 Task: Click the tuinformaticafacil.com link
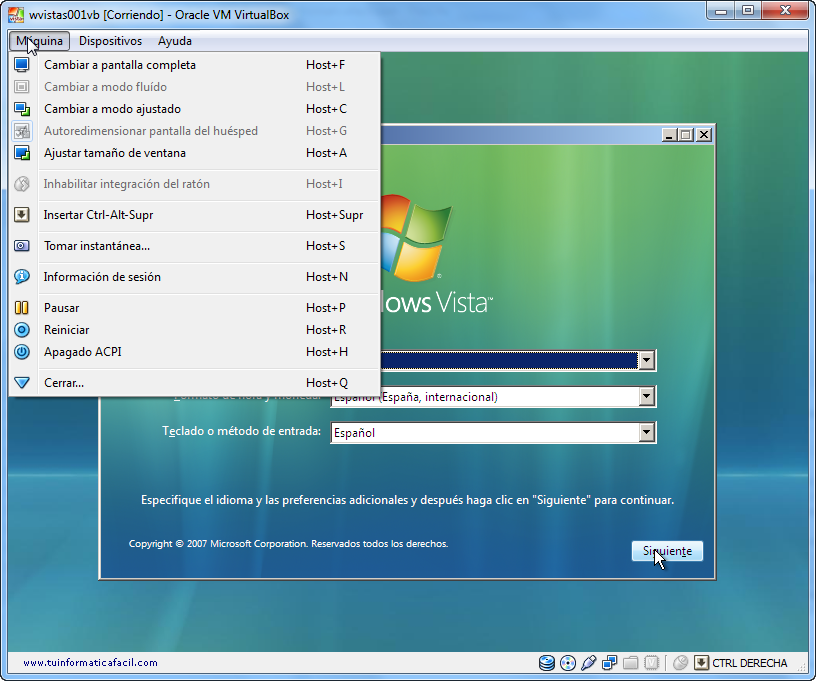click(x=90, y=663)
